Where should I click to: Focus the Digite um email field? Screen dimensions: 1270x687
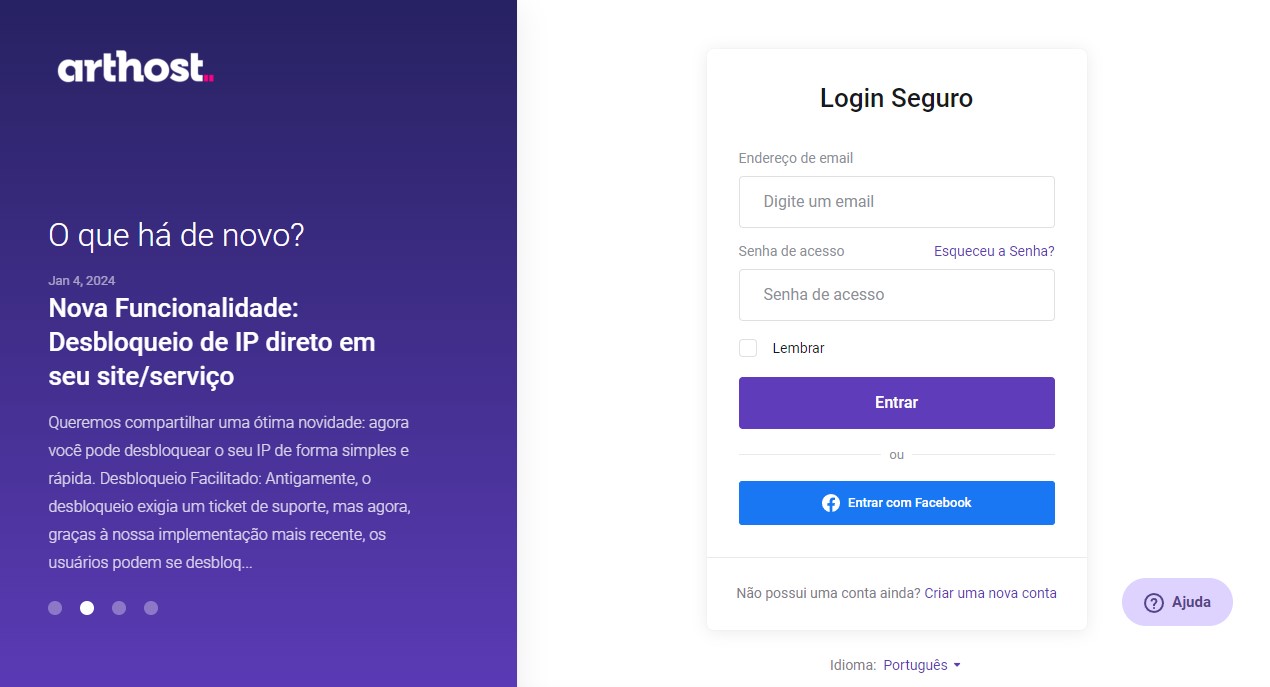point(896,202)
